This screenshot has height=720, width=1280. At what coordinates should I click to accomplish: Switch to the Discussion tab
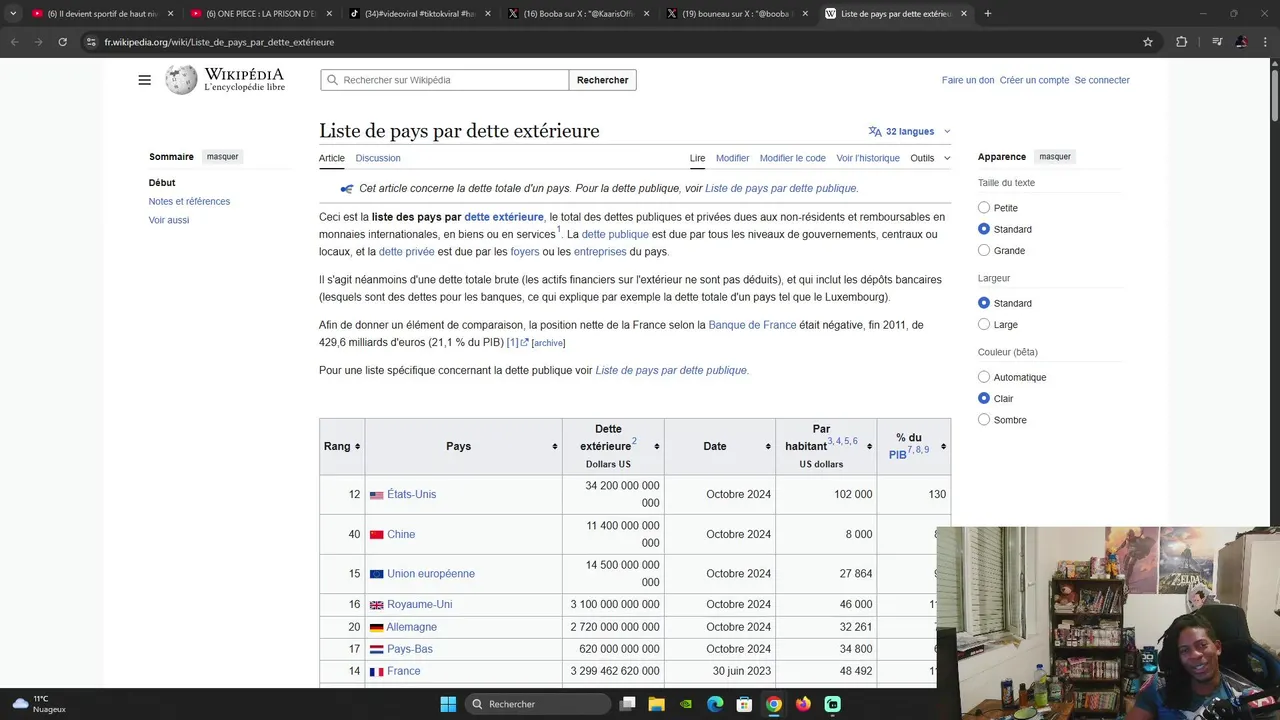(x=378, y=158)
